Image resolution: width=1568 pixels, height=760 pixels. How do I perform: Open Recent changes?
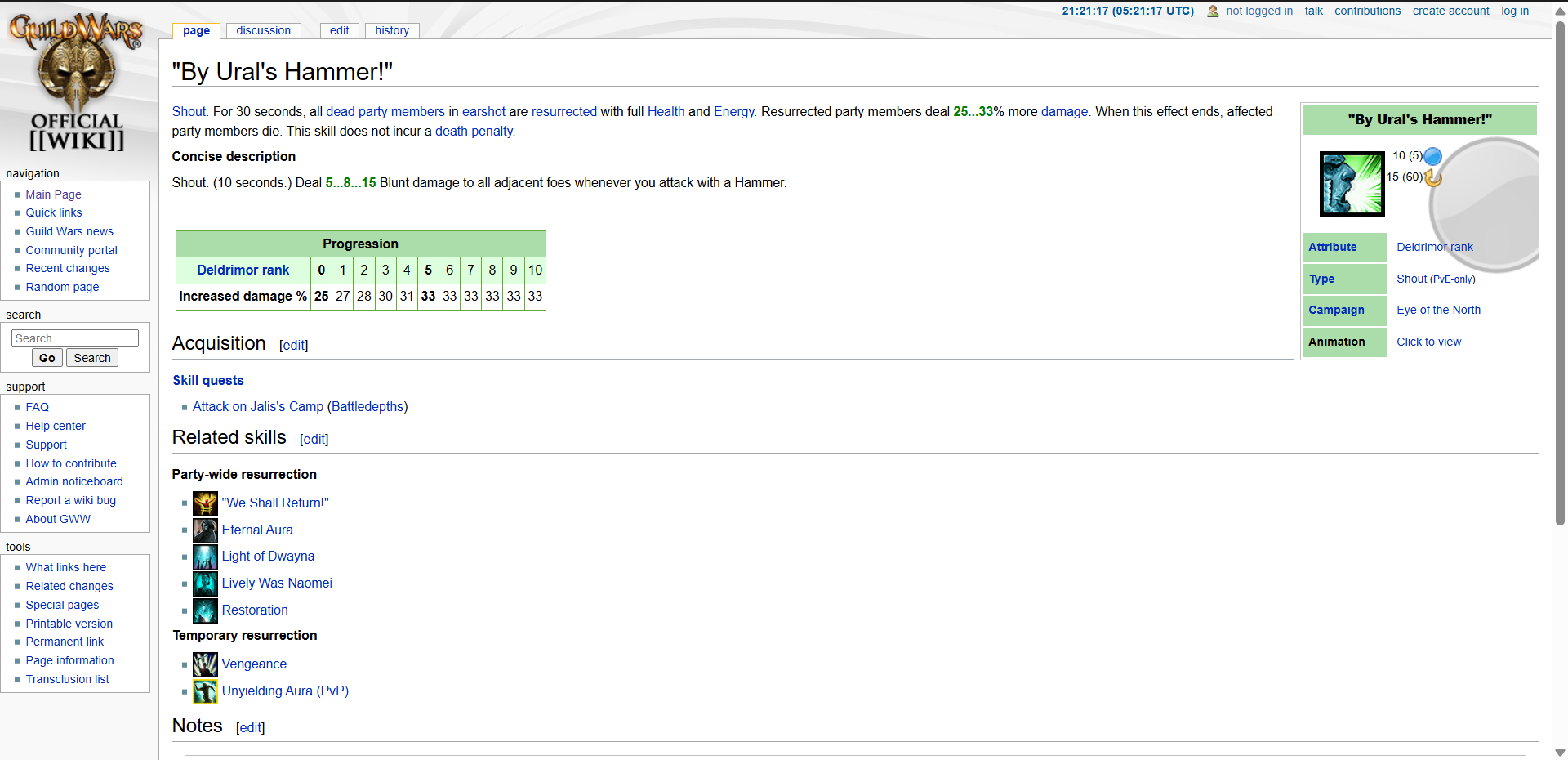pos(68,268)
